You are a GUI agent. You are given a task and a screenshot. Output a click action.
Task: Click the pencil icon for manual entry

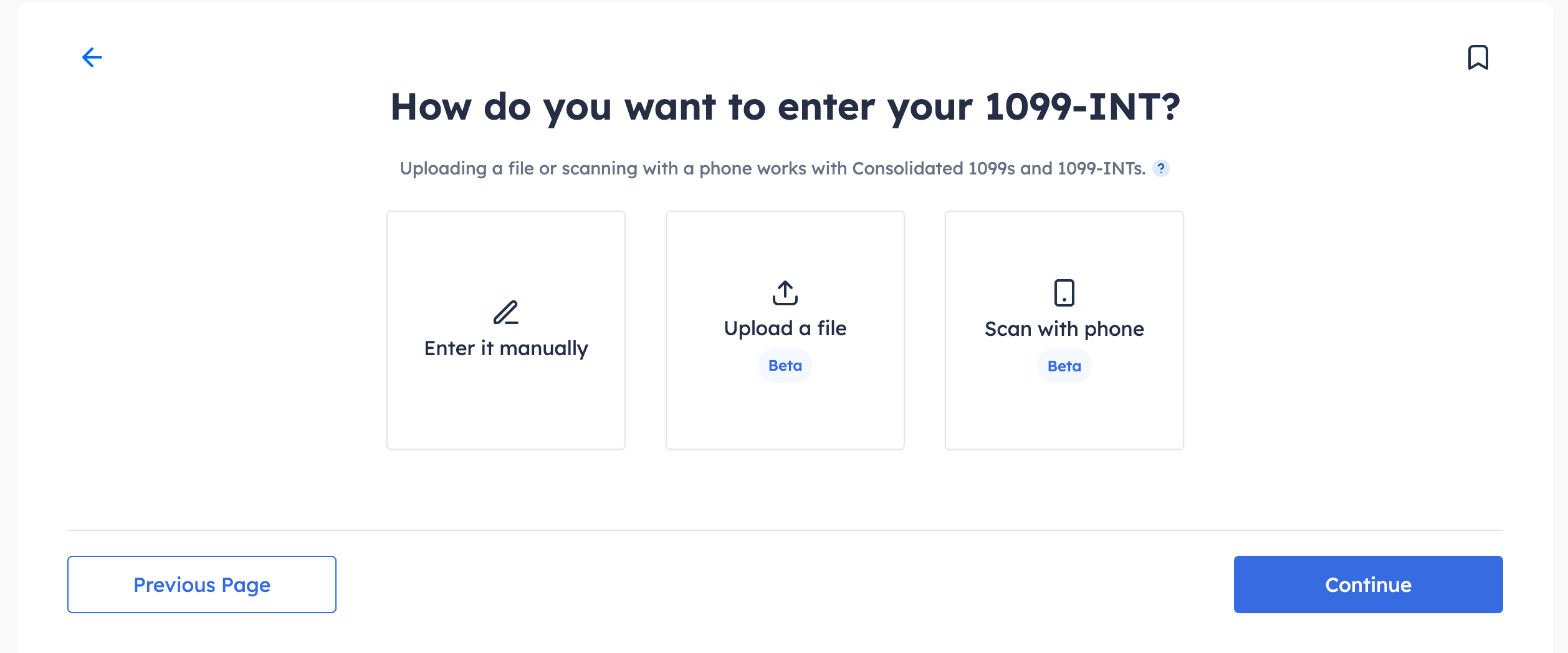click(505, 312)
